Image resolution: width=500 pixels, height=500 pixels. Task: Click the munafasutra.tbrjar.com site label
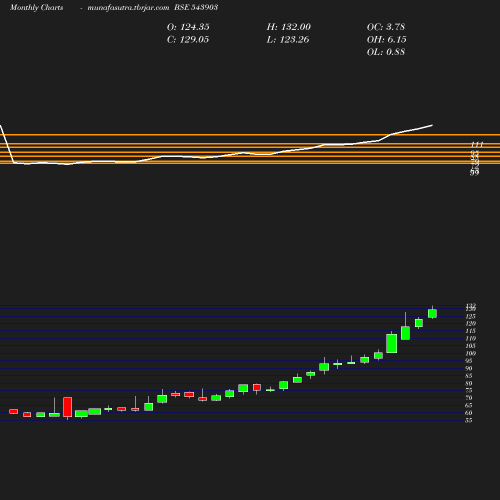pyautogui.click(x=128, y=7)
